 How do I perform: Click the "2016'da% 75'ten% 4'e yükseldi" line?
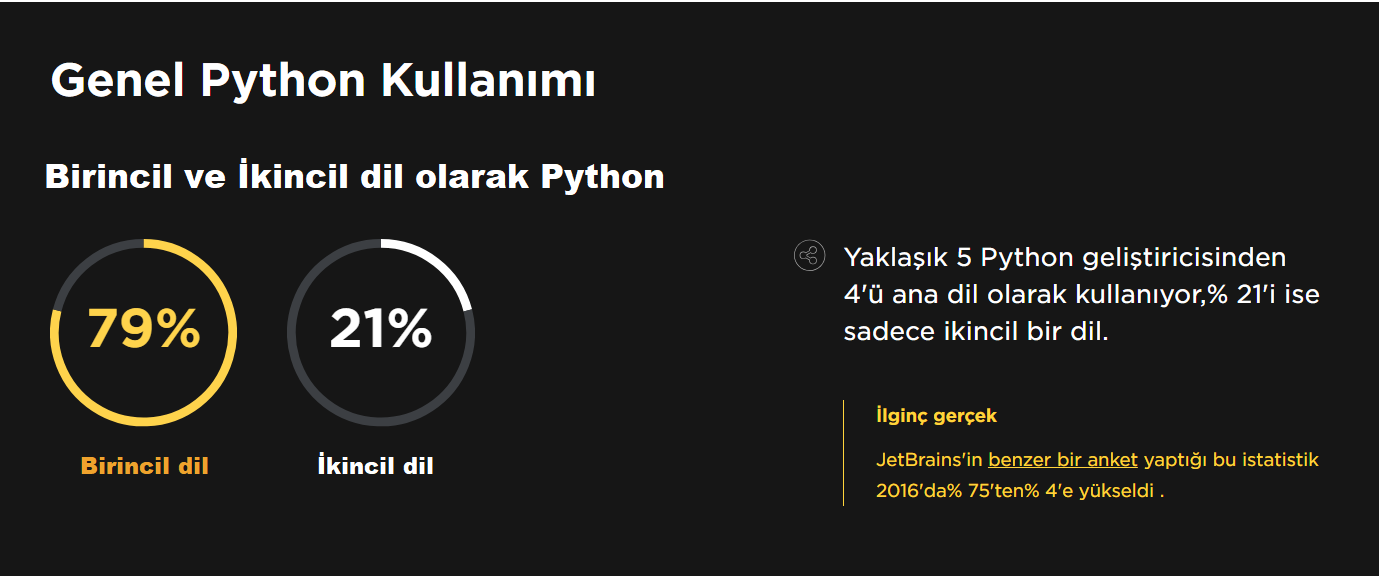(x=1015, y=492)
